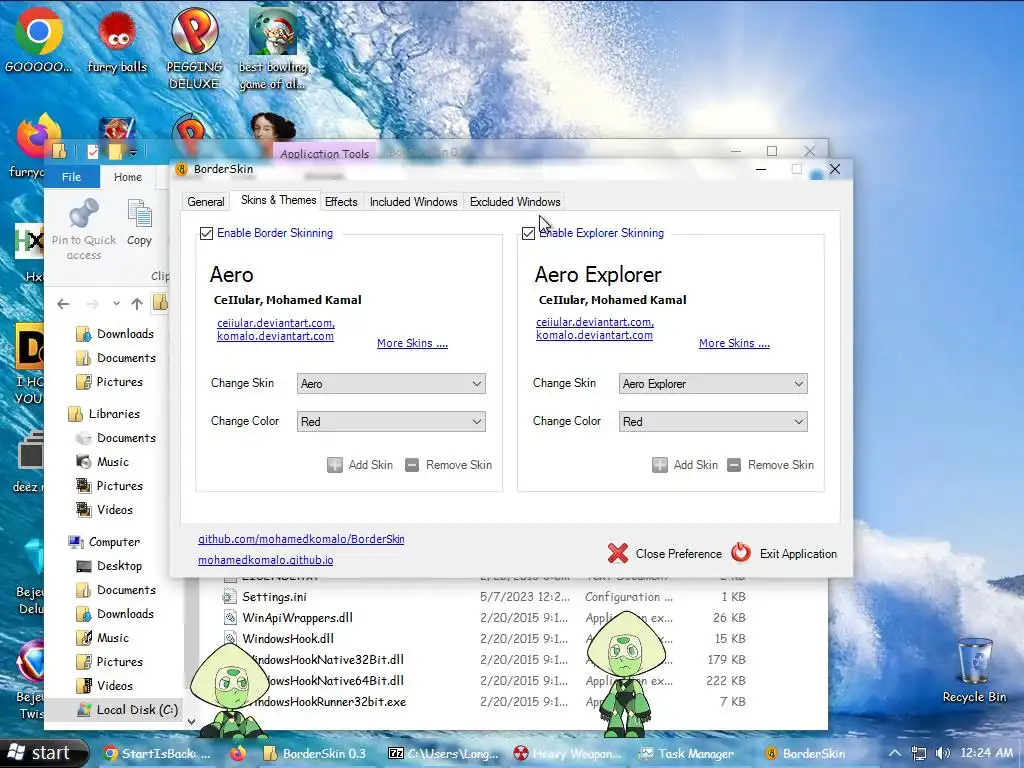
Task: Select Libraries in navigation pane
Action: coord(104,414)
